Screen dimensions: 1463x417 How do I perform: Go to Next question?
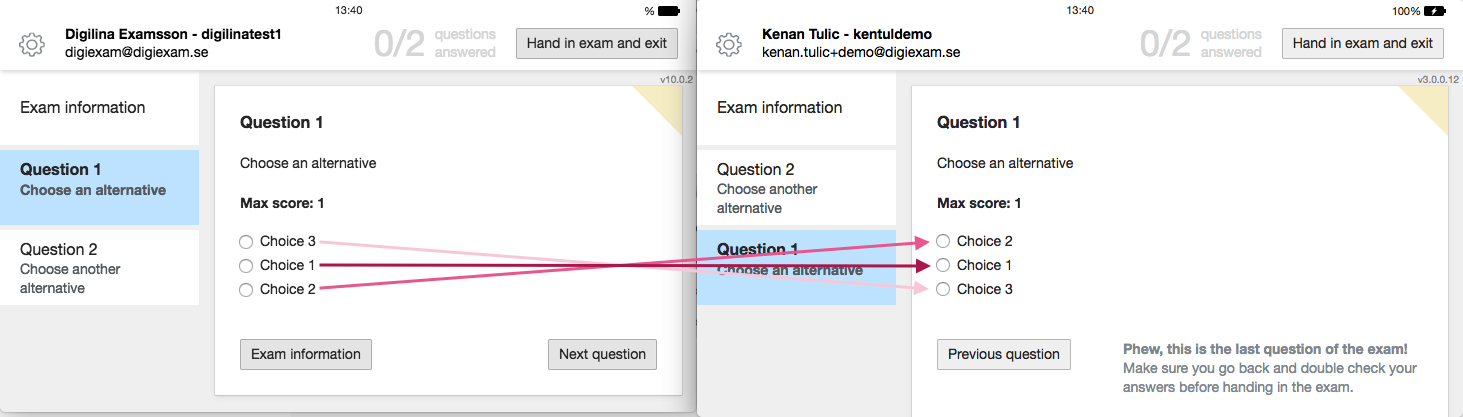coord(602,354)
